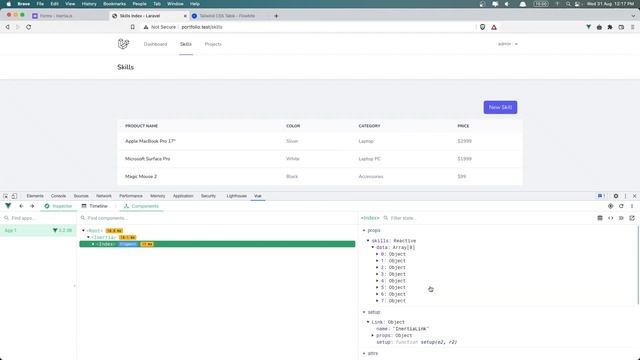Click the Vue DevTools back arrow

click(x=21, y=206)
